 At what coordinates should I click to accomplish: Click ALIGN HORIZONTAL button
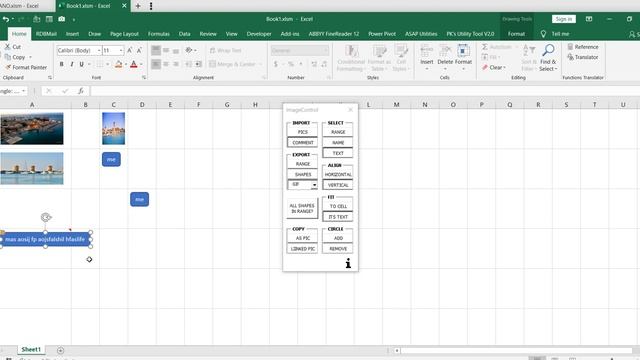pos(338,174)
